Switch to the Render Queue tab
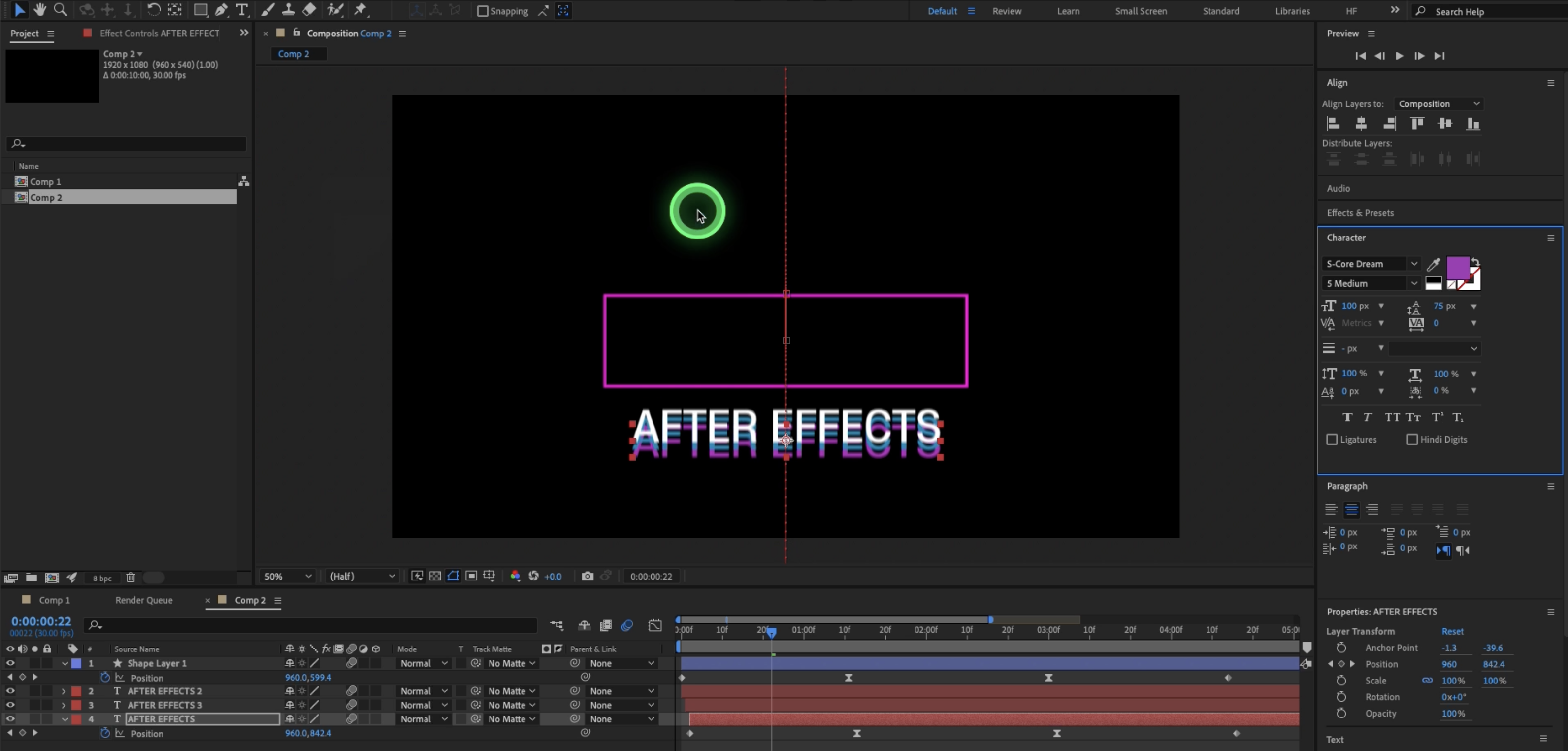1568x751 pixels. [x=144, y=600]
